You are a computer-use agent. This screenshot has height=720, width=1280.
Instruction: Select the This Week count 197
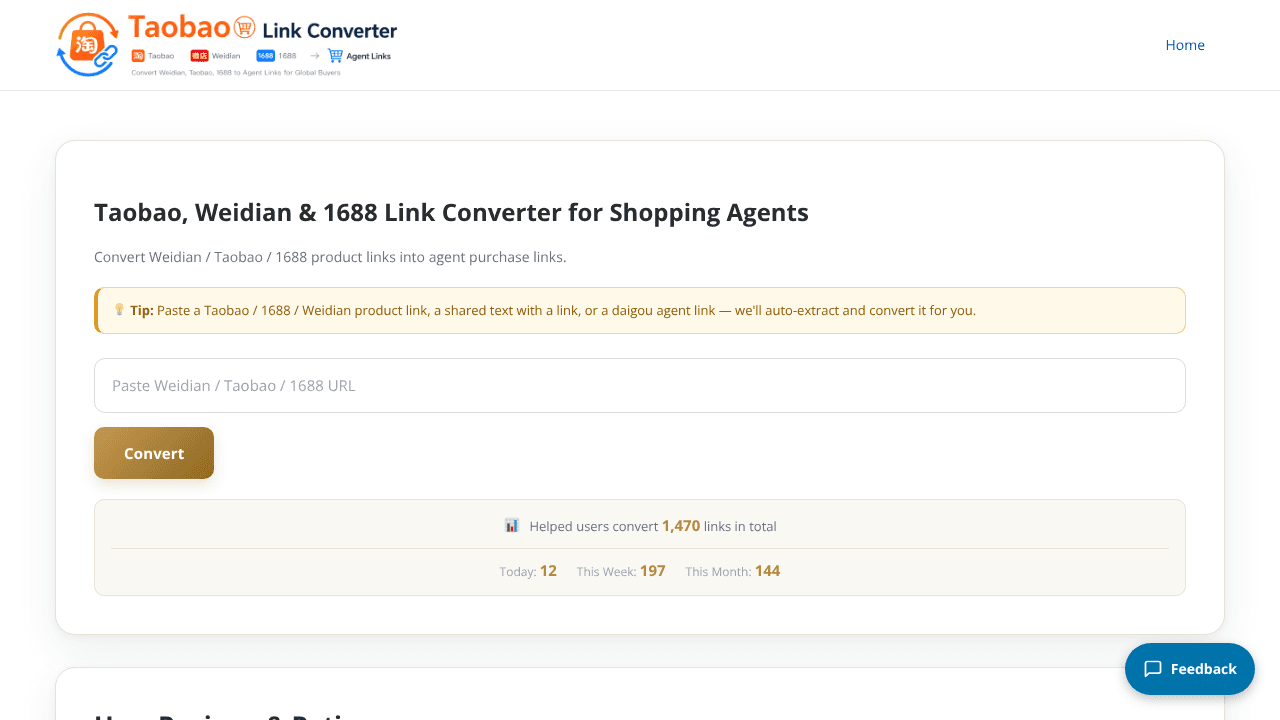[x=653, y=571]
